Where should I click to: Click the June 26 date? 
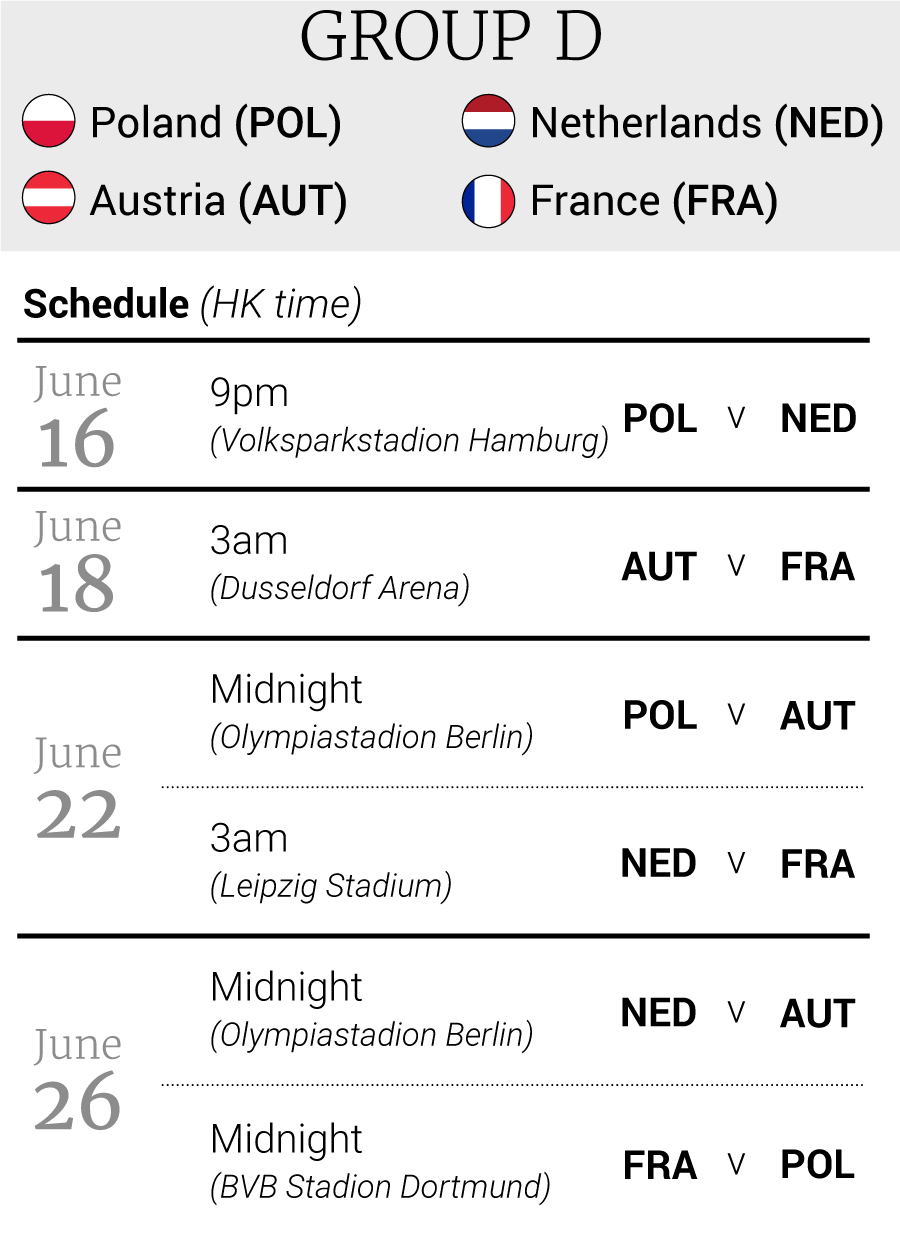click(77, 1080)
